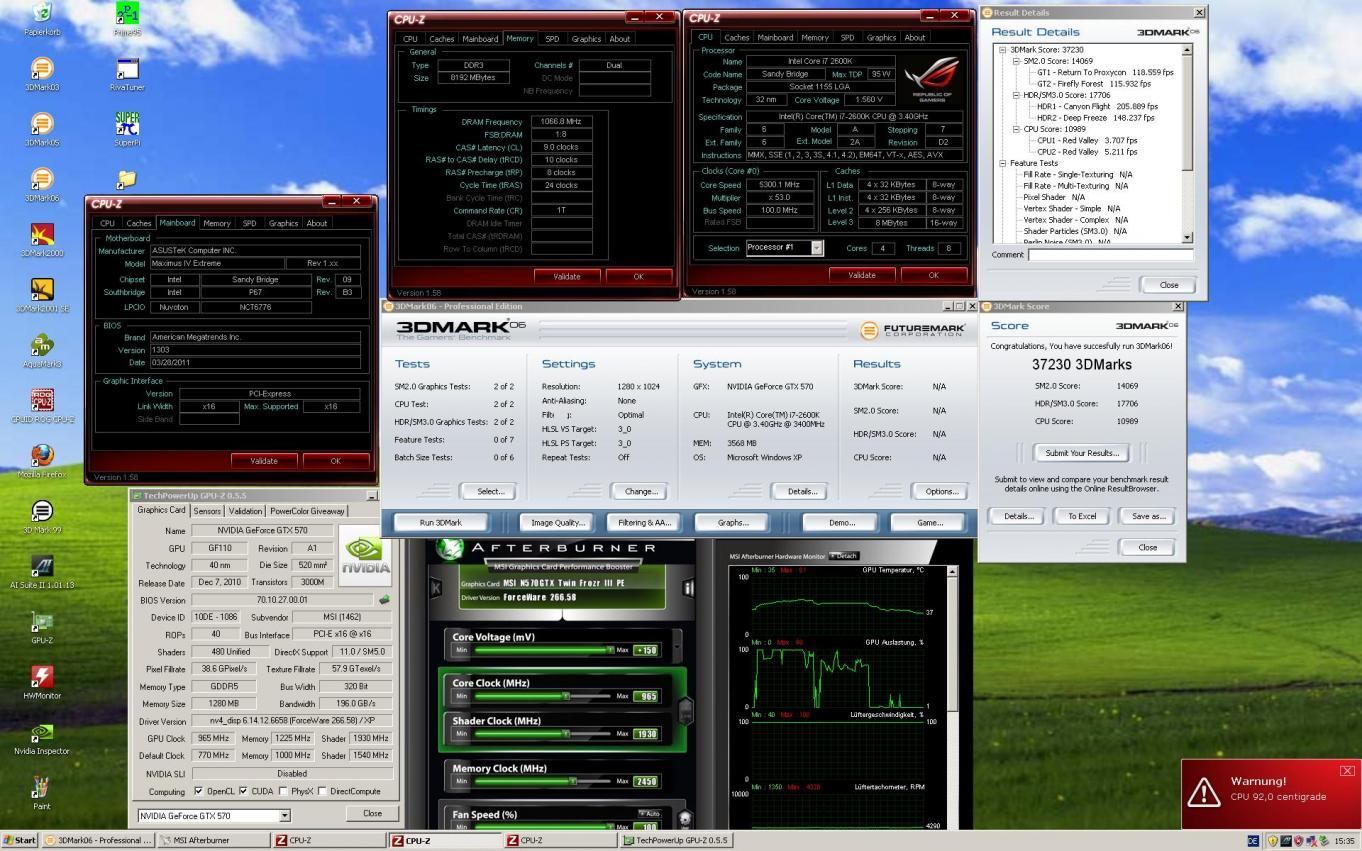Toggle PhysX checkbox in GPU-Z
The width and height of the screenshot is (1362, 851).
(281, 791)
